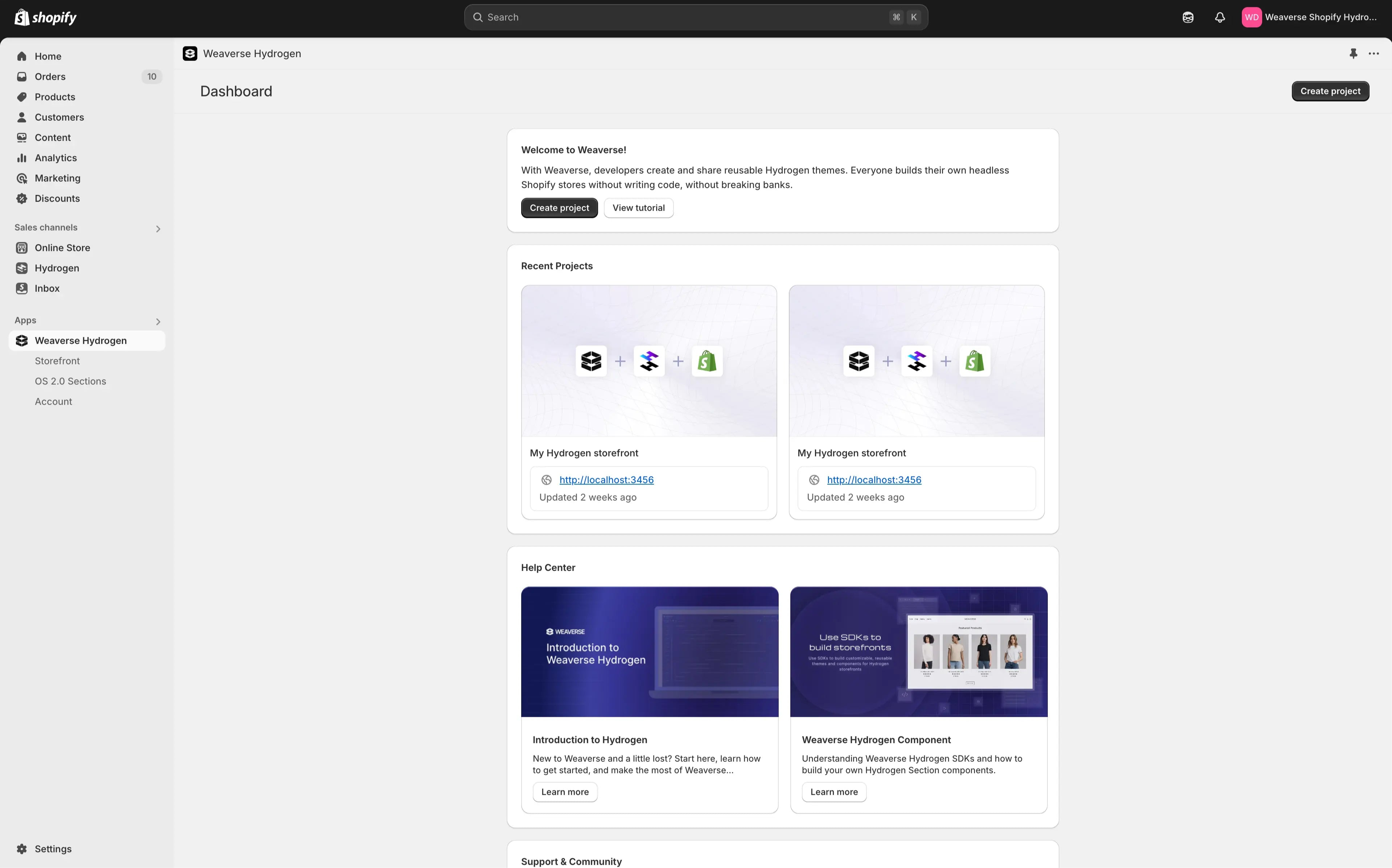Click the Discounts badge icon

(22, 199)
